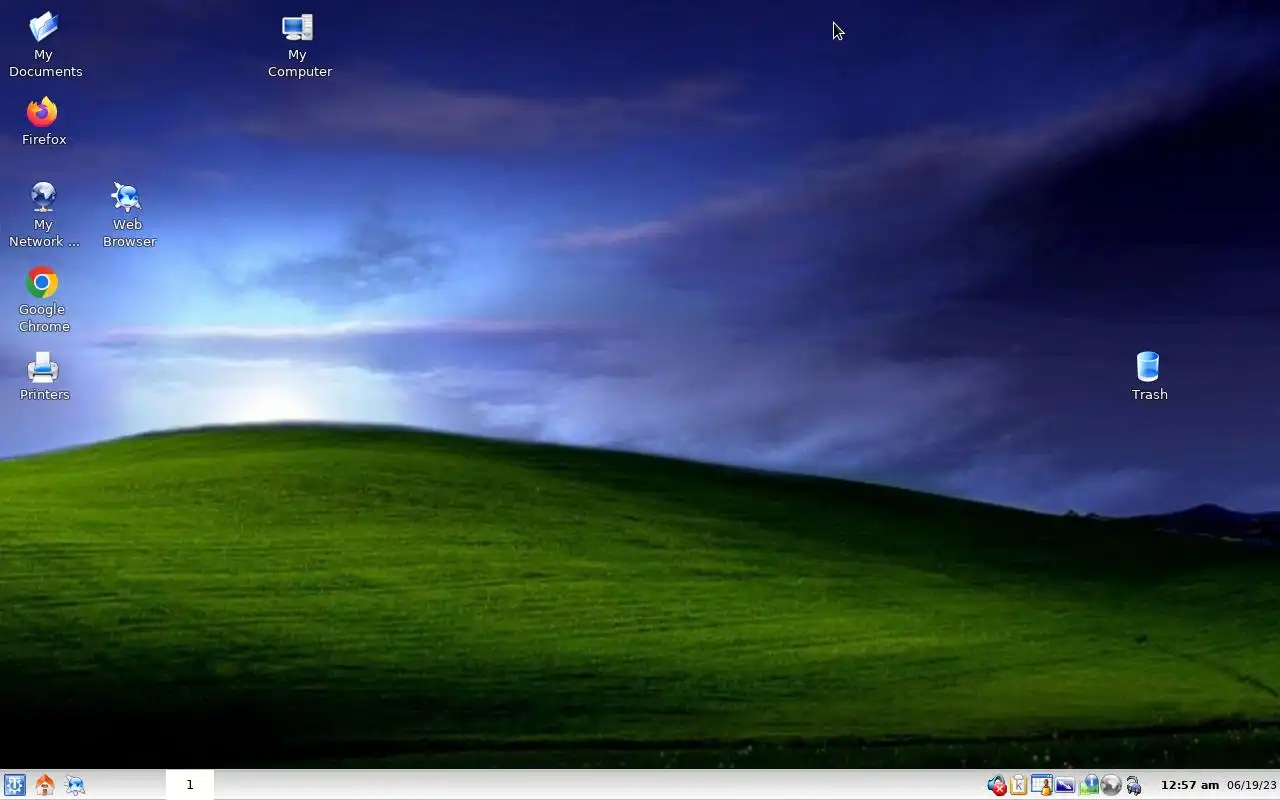Open the My Documents desktop icon
1280x800 pixels.
pyautogui.click(x=44, y=45)
